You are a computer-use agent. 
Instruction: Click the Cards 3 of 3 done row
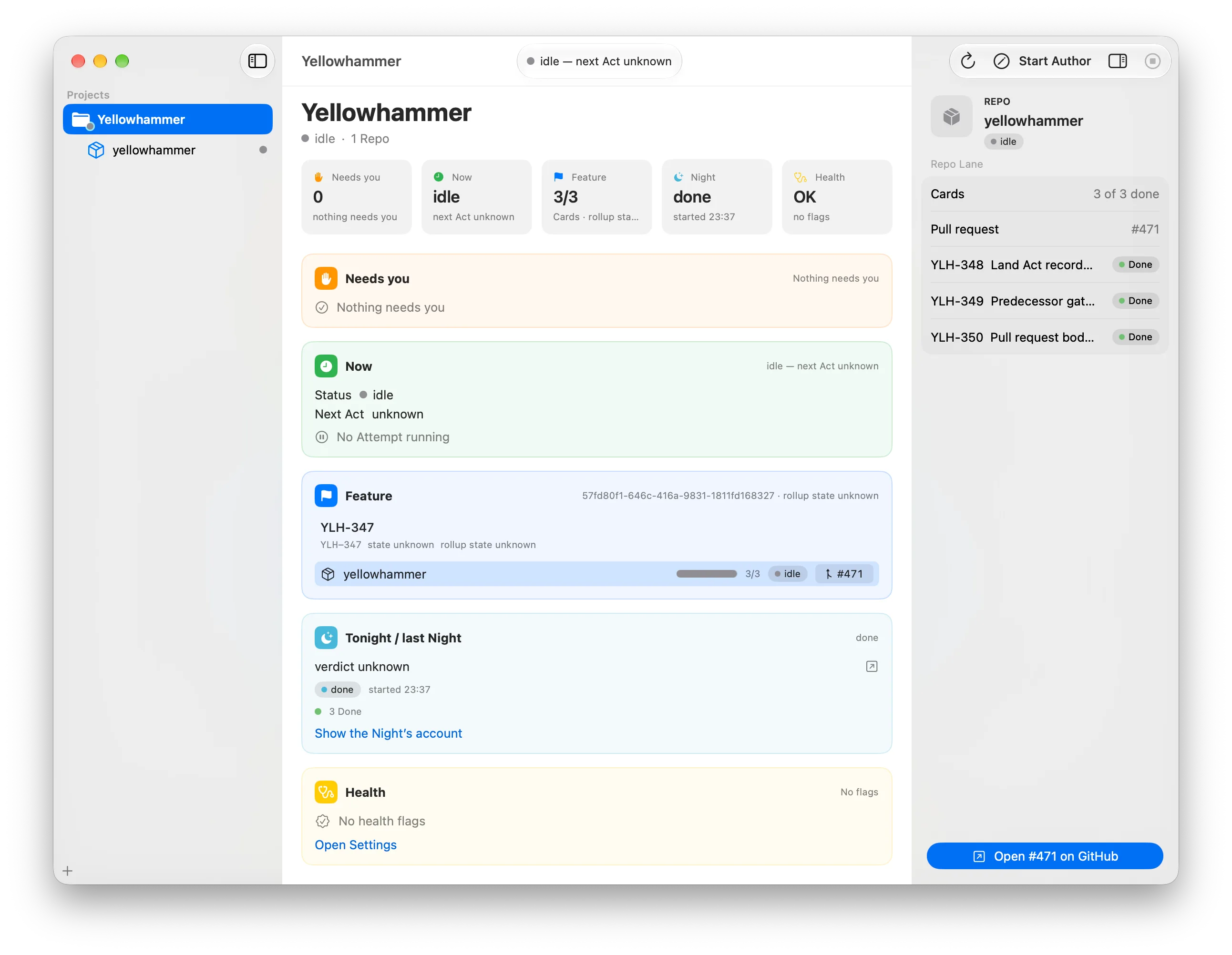1045,194
